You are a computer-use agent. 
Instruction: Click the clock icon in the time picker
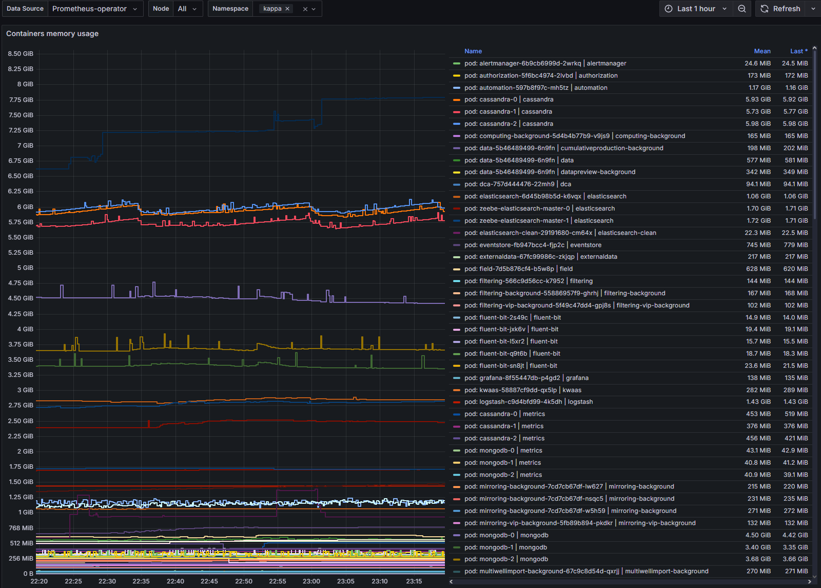(668, 9)
